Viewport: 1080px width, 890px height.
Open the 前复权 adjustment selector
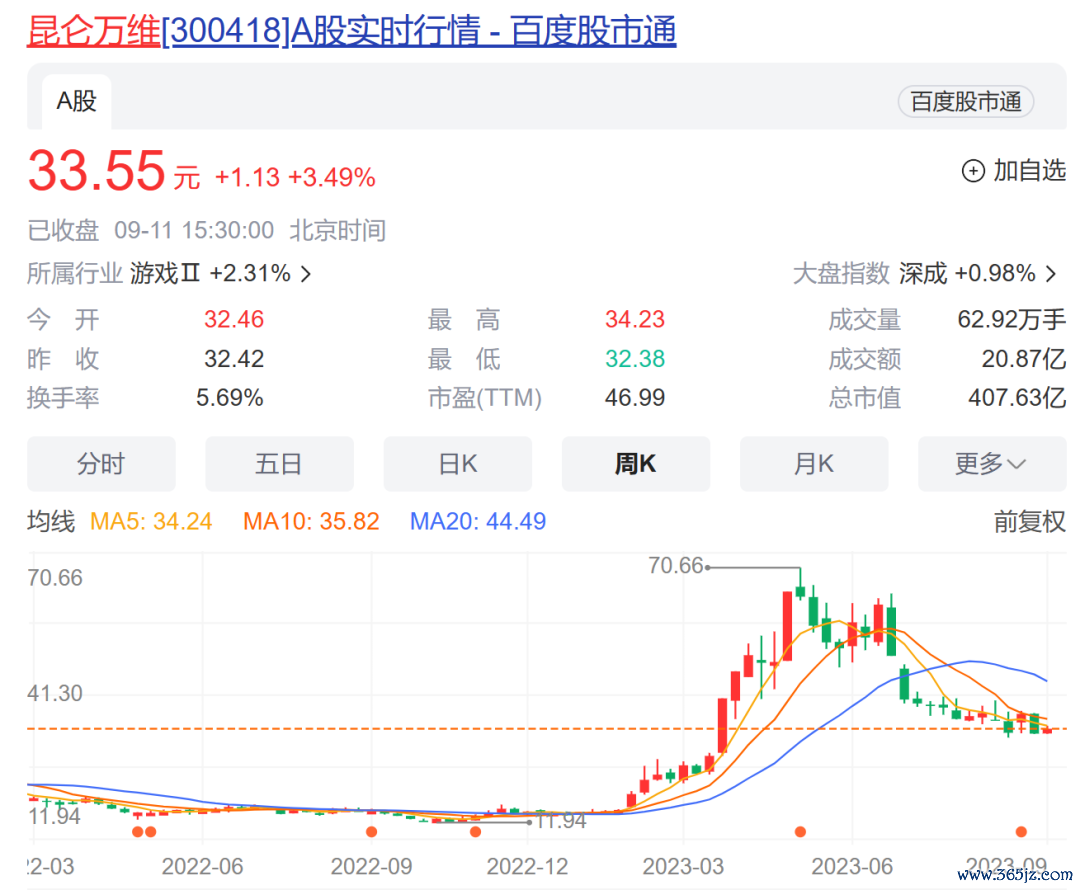click(x=1029, y=521)
